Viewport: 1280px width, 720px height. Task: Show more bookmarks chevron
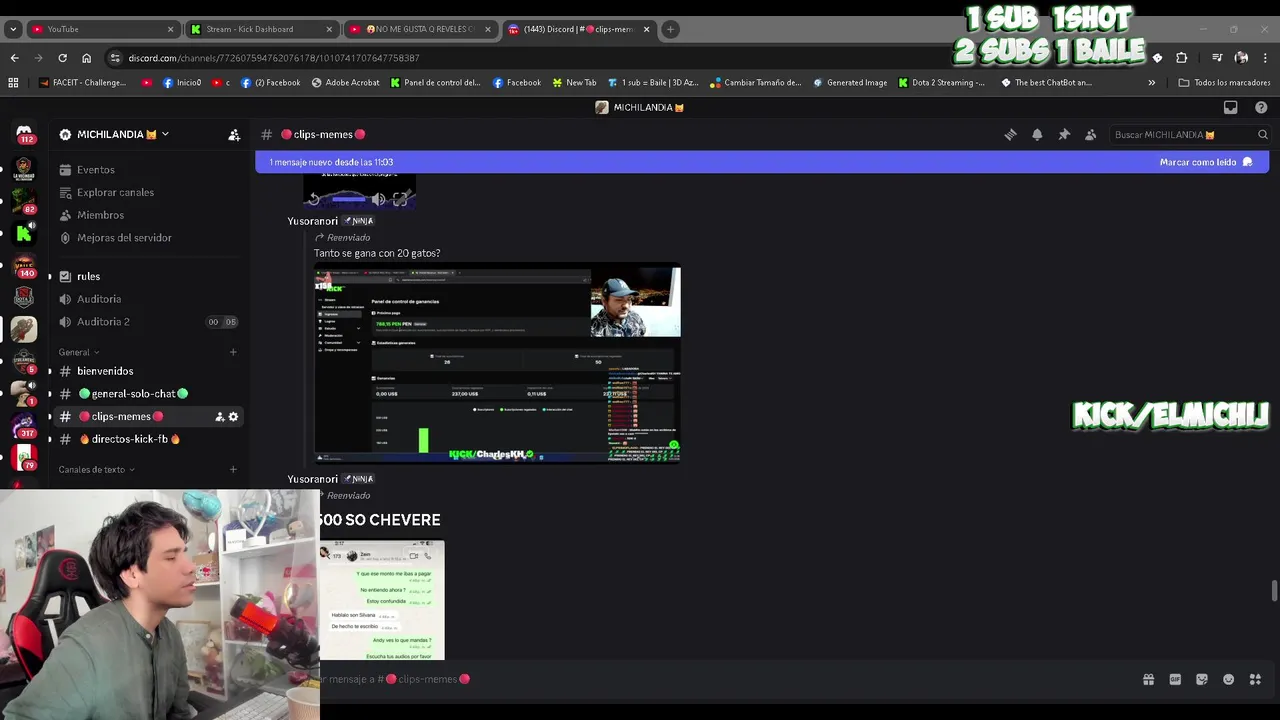coord(1151,83)
